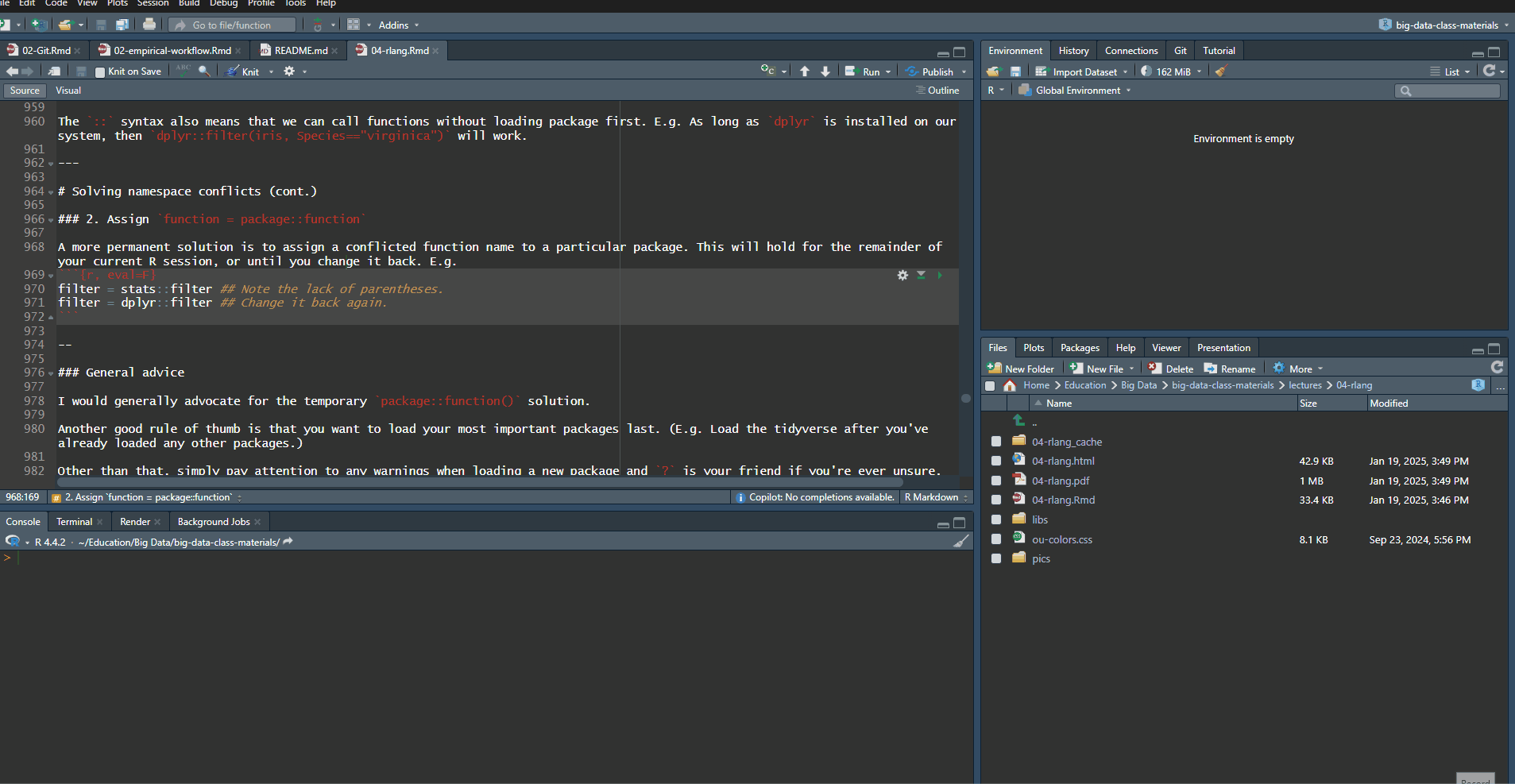Viewport: 1515px width, 784px height.
Task: Go to project directory R cube icon
Action: point(1478,384)
